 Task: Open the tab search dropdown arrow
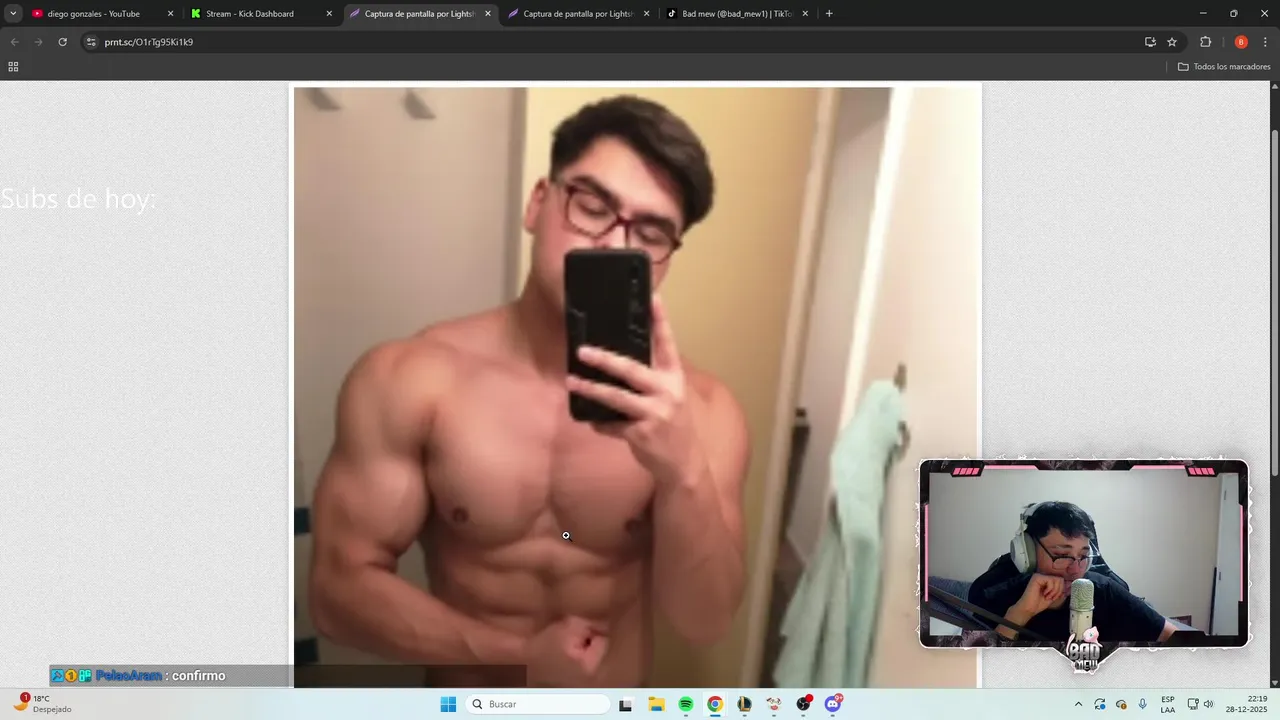[13, 14]
